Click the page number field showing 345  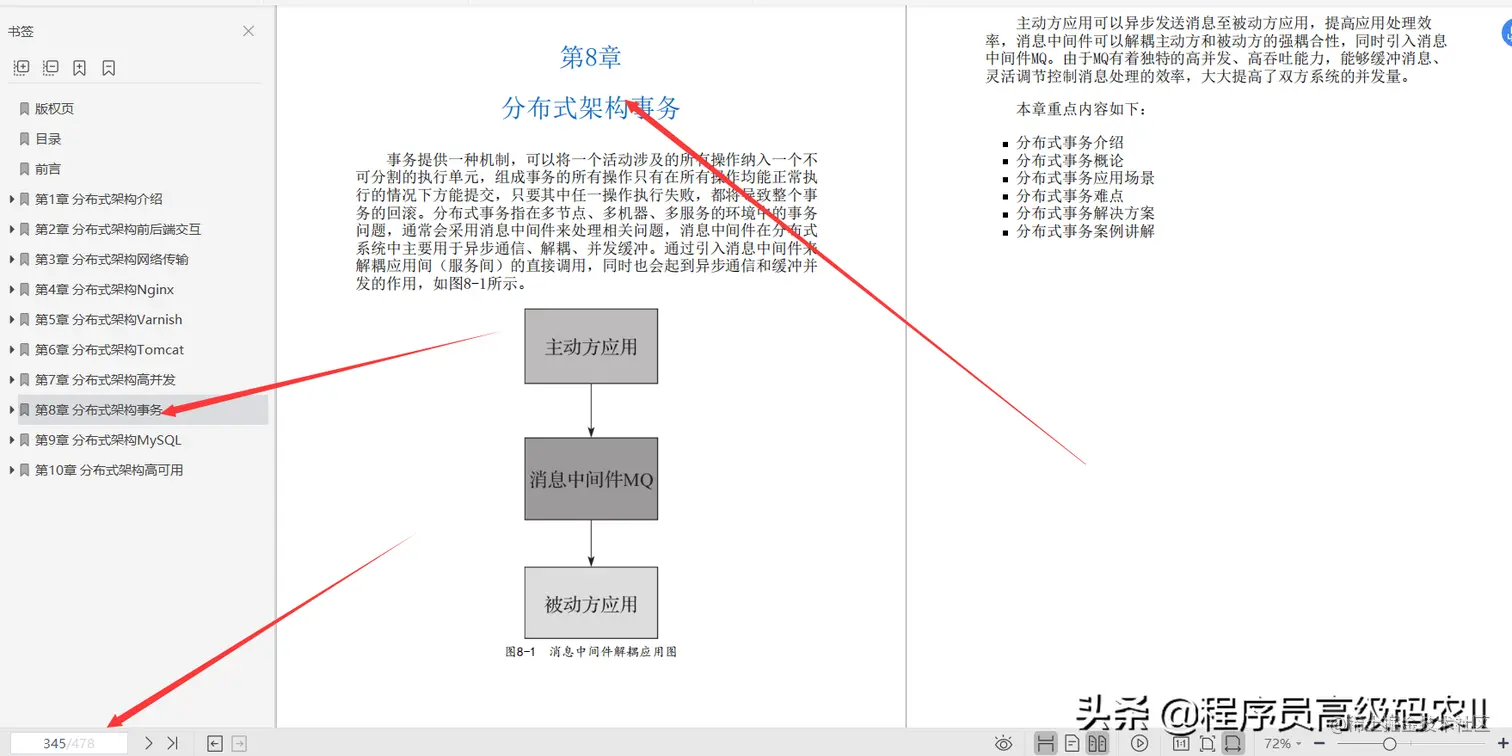point(69,743)
